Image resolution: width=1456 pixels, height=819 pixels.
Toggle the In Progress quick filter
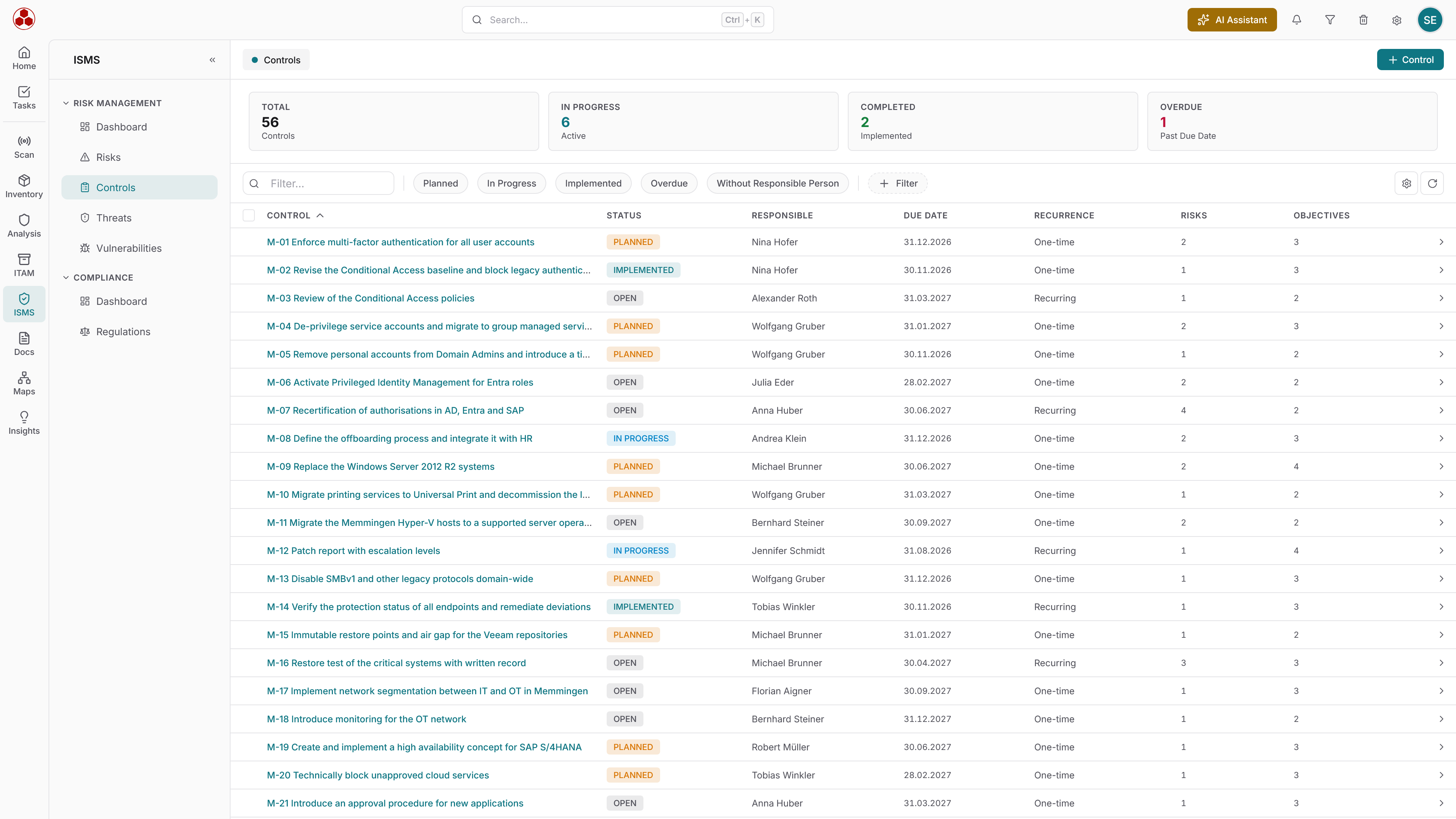511,183
